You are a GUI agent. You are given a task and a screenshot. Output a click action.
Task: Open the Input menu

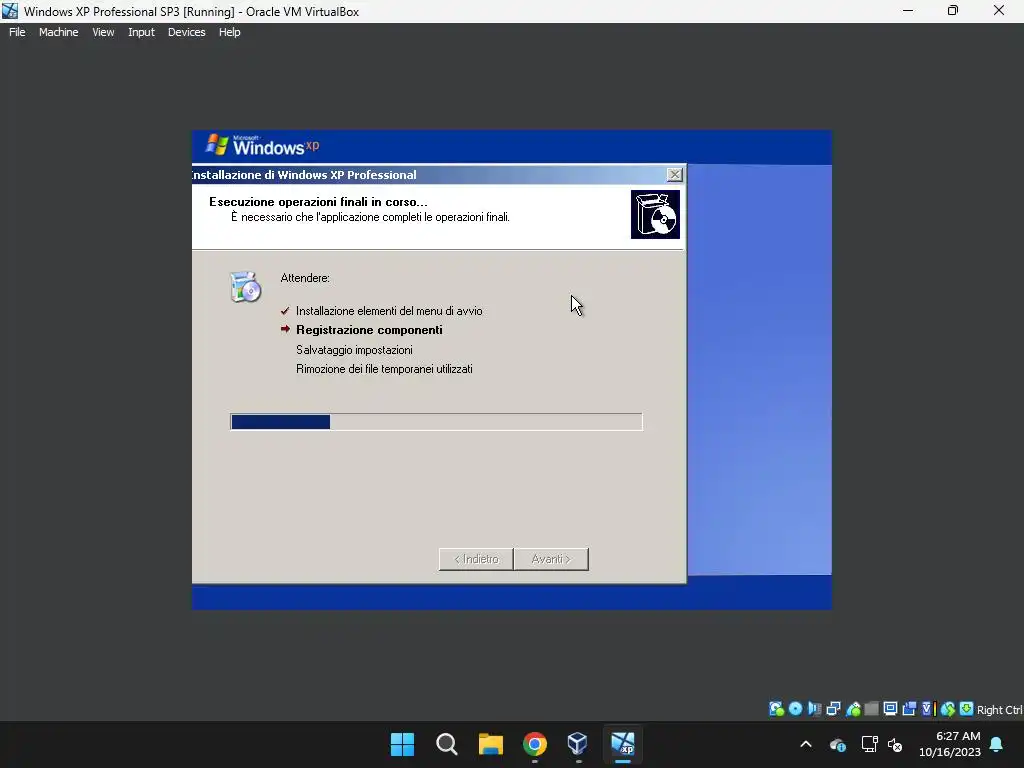point(141,32)
